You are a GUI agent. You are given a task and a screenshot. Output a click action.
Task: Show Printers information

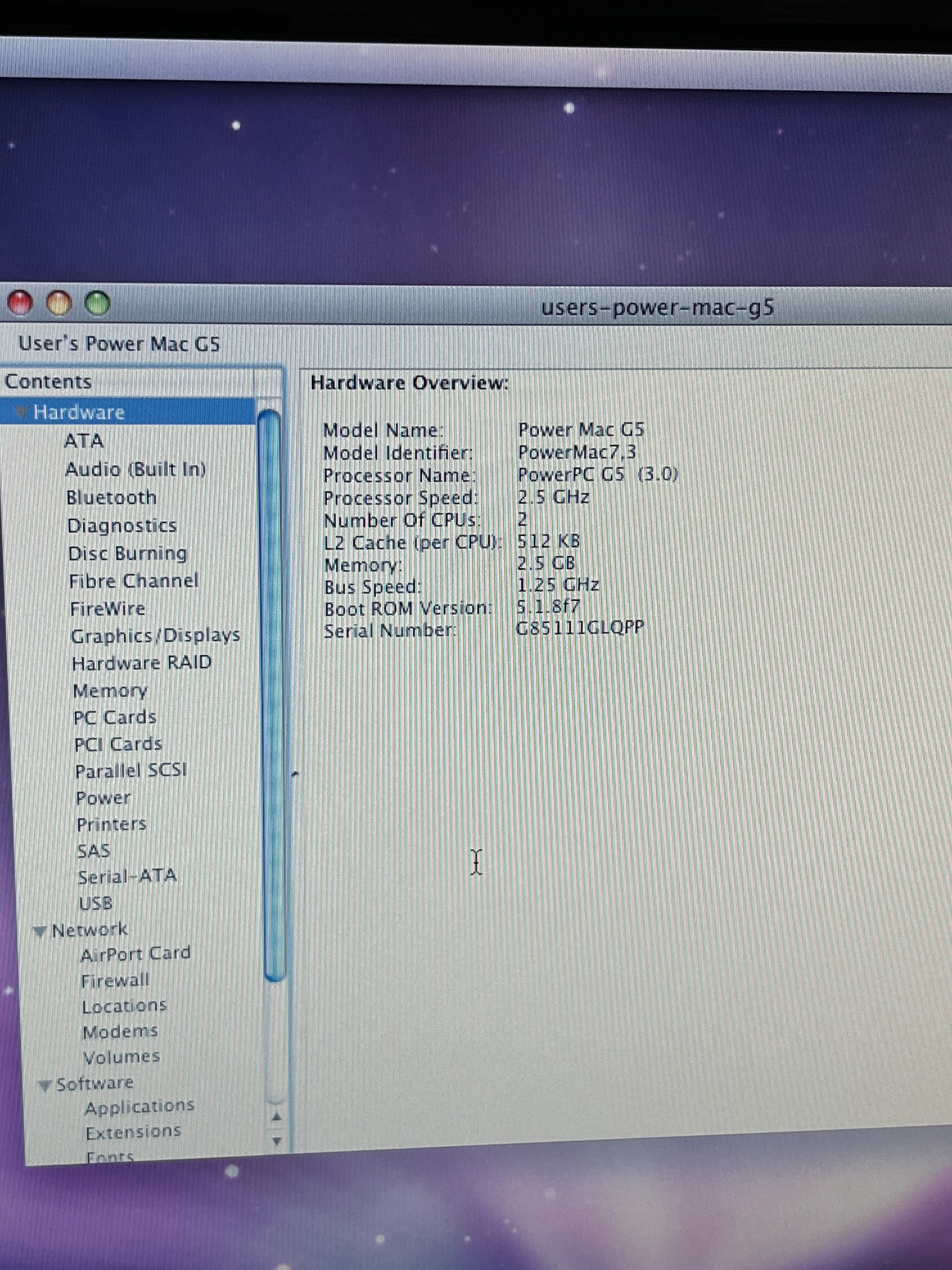pyautogui.click(x=112, y=825)
